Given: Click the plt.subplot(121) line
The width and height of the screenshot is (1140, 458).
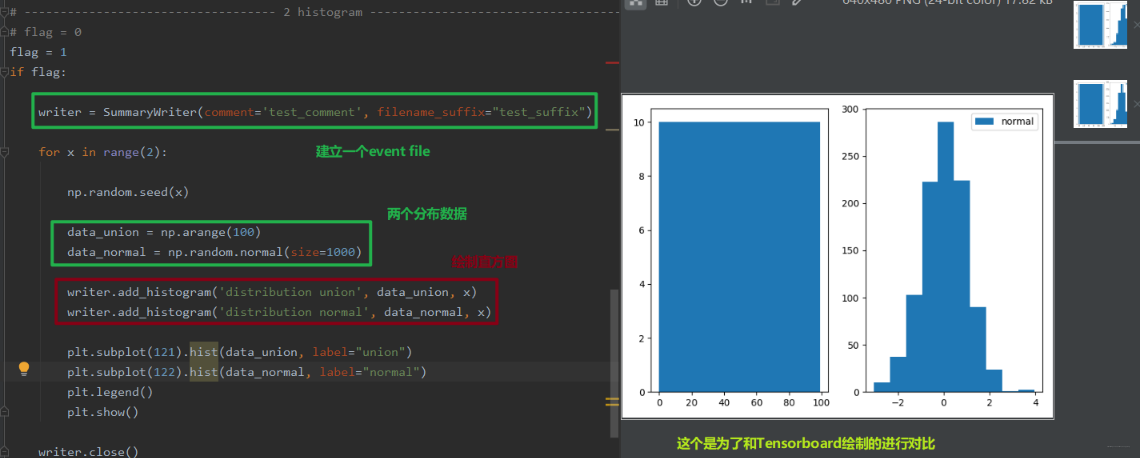Looking at the screenshot, I should click(x=240, y=352).
